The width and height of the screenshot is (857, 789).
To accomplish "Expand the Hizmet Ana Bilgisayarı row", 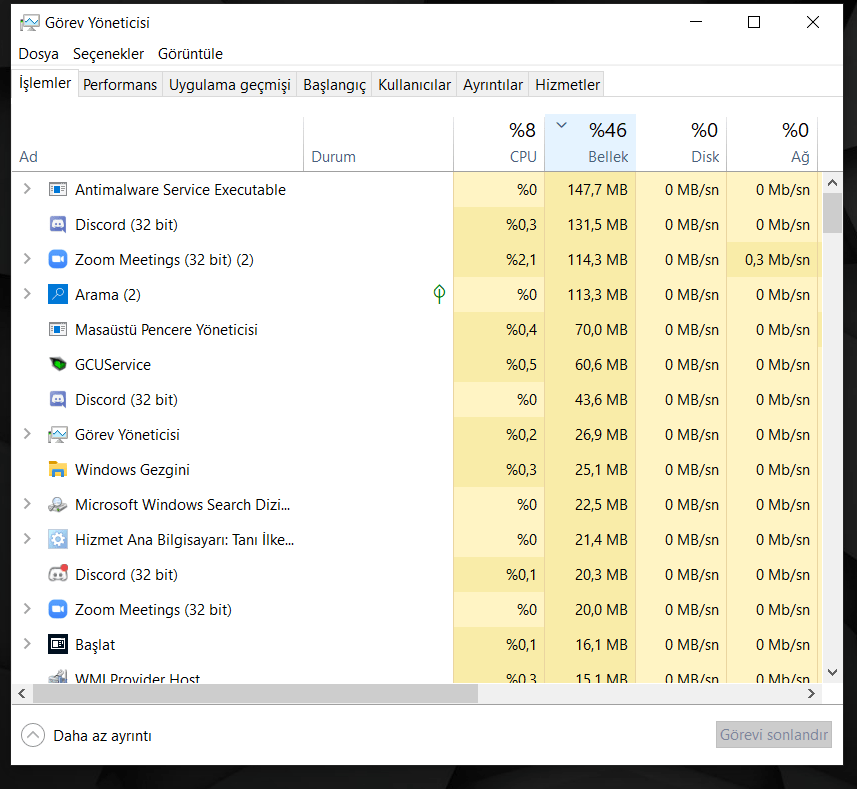I will [27, 539].
